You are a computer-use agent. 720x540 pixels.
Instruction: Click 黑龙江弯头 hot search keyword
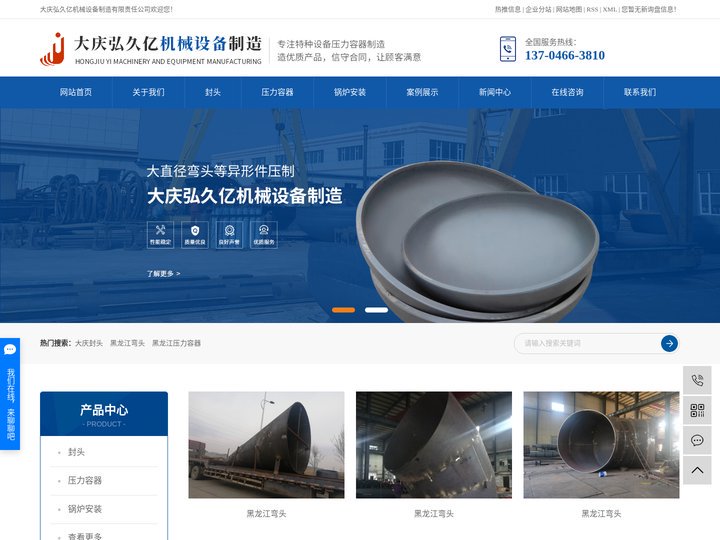[127, 343]
